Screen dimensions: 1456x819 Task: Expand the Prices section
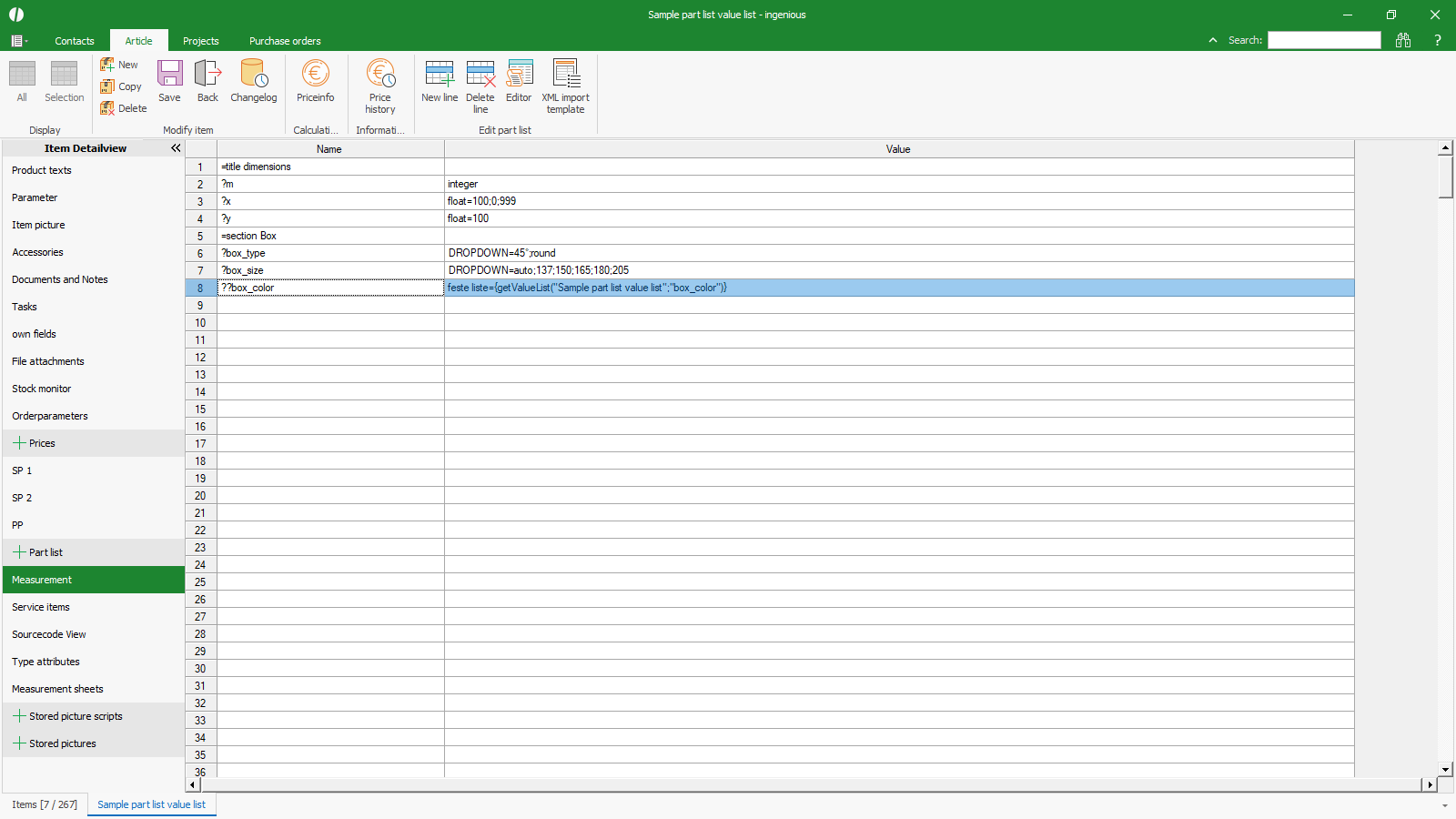19,443
